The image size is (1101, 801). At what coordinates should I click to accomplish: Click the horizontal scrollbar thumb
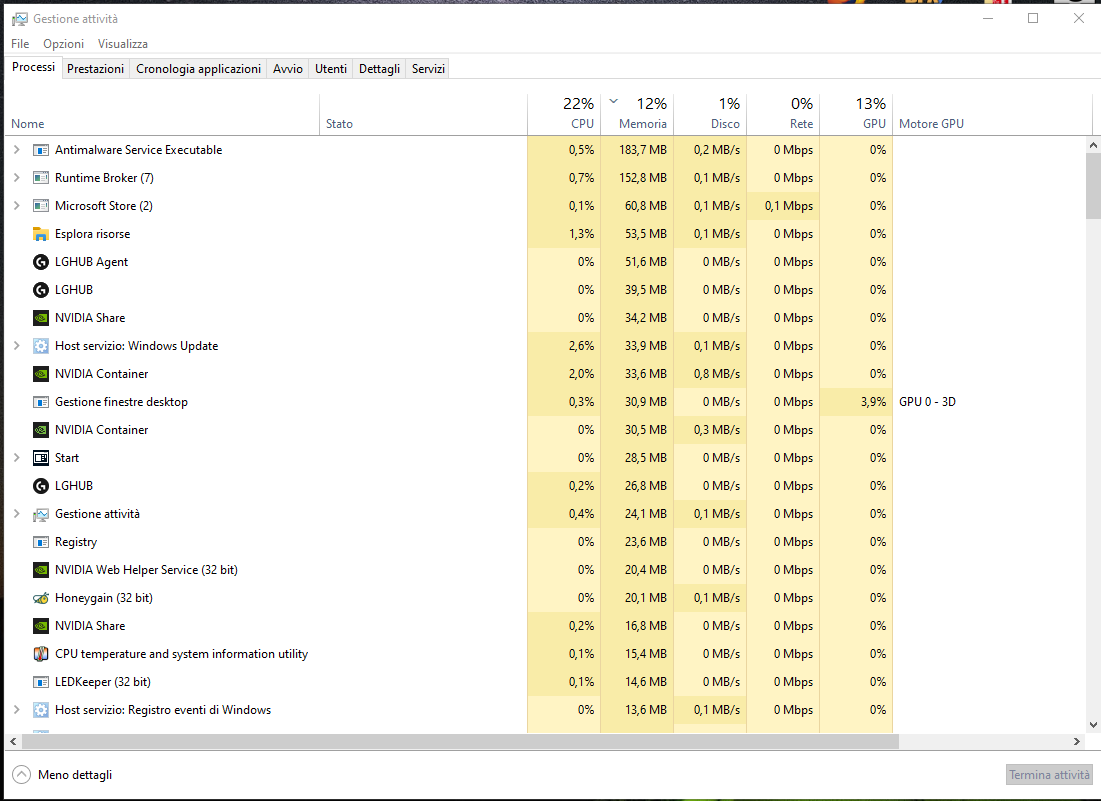coord(460,741)
